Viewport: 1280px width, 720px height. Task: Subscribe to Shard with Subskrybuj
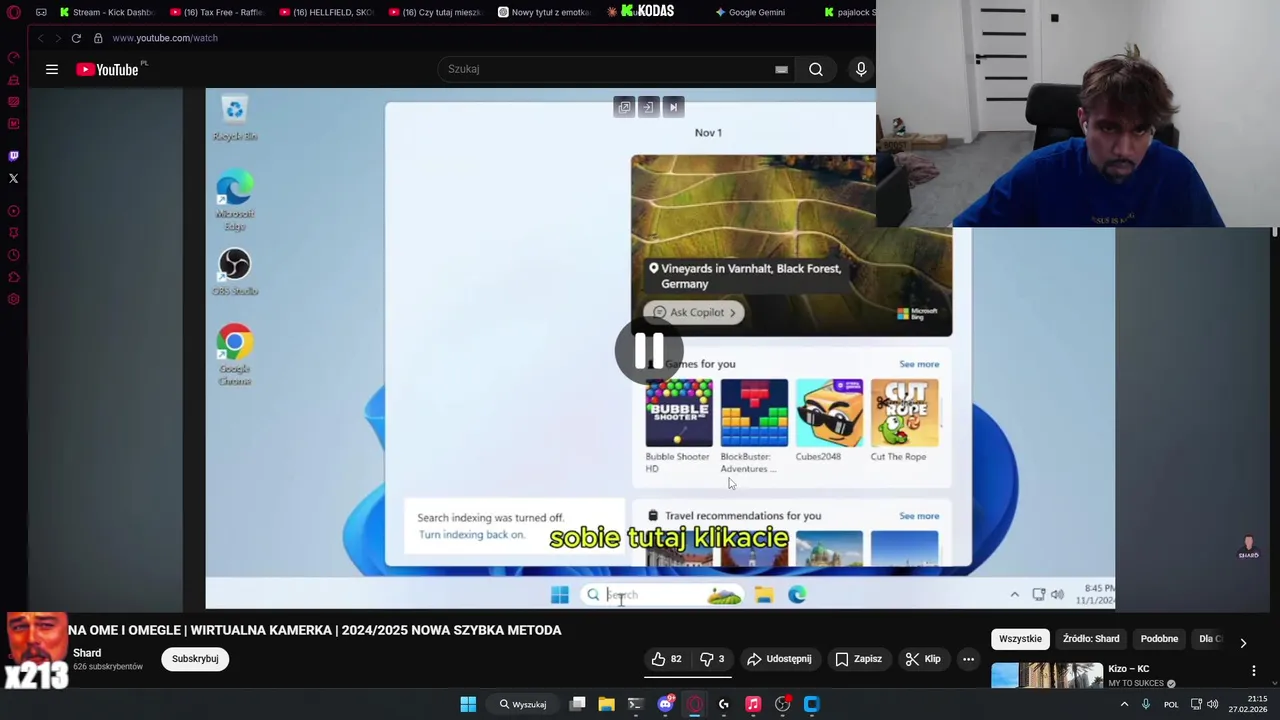click(195, 659)
